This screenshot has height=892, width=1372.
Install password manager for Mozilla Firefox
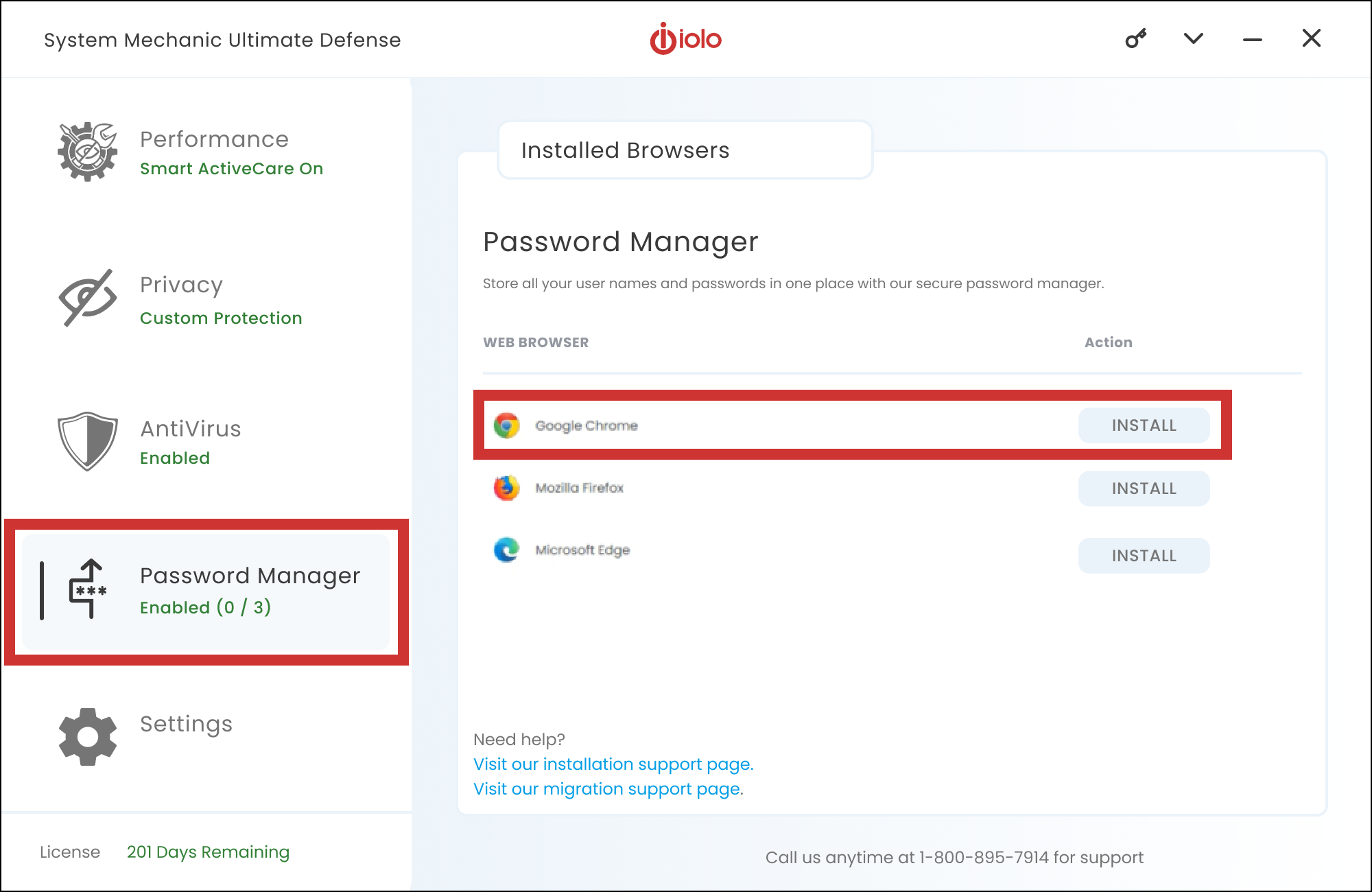(1144, 489)
